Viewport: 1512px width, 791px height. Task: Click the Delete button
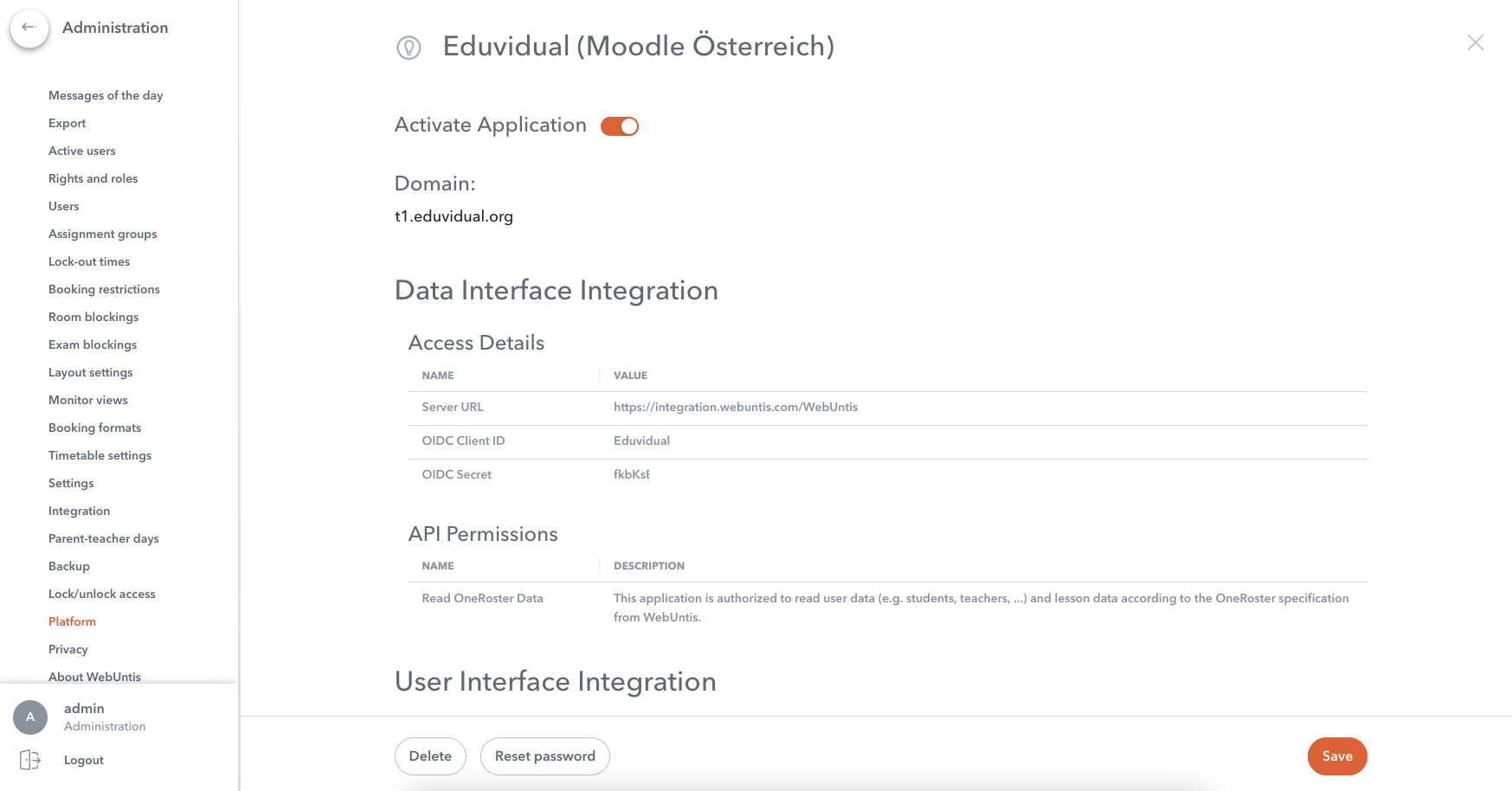click(x=430, y=756)
